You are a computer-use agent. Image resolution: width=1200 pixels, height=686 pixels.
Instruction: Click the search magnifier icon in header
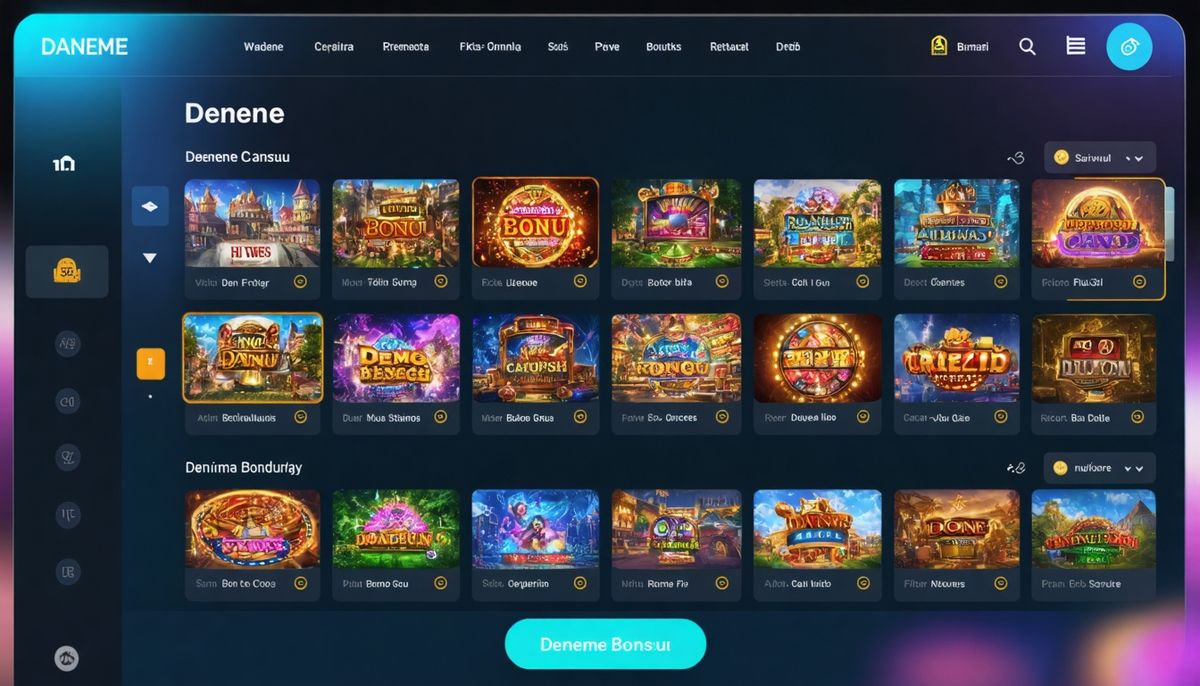[x=1027, y=46]
